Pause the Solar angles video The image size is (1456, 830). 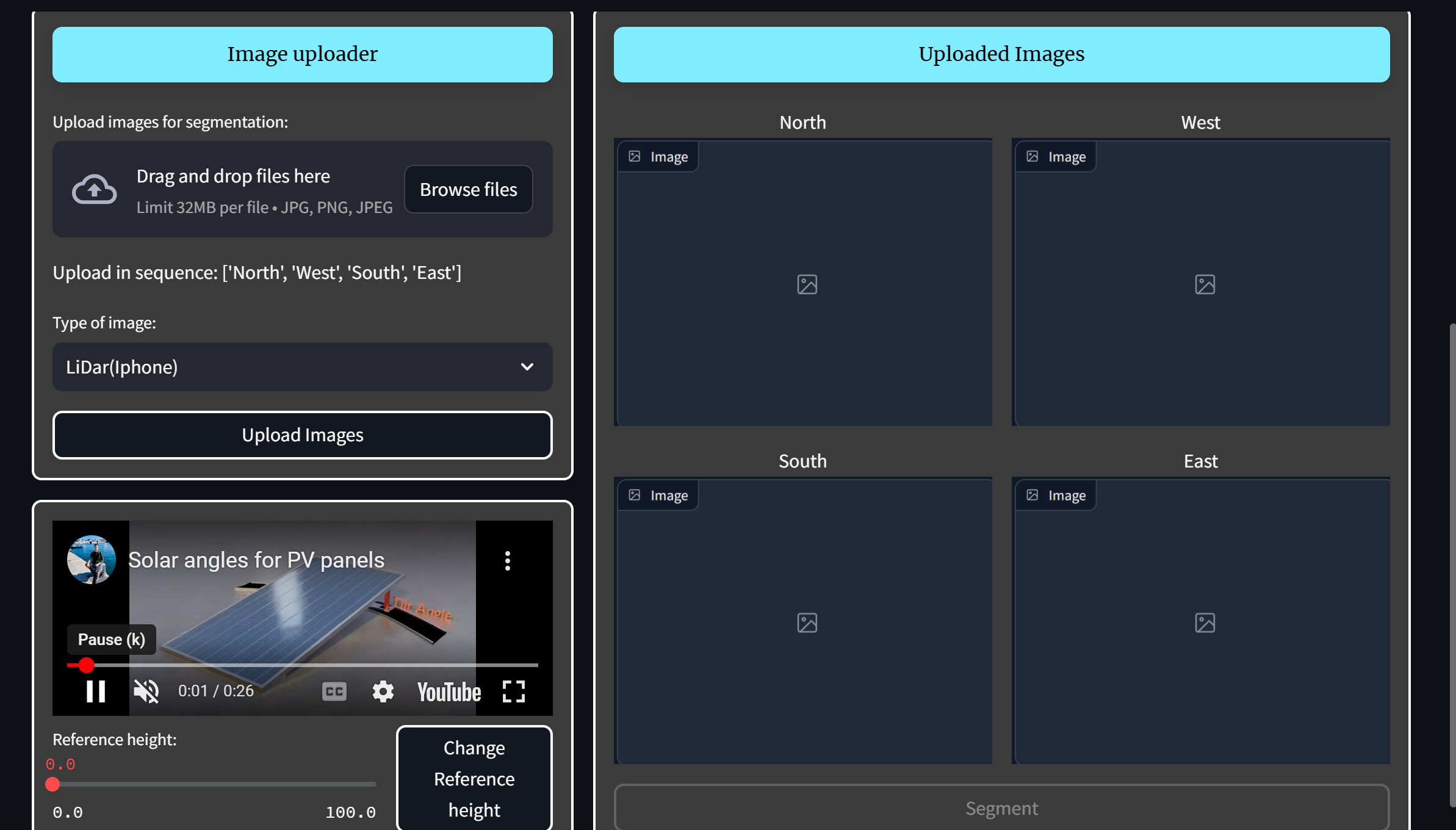coord(96,691)
